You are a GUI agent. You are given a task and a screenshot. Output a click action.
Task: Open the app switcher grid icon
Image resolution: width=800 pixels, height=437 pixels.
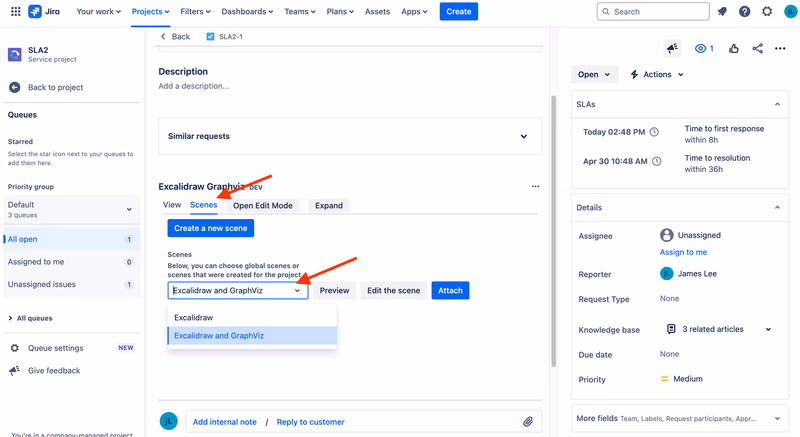click(x=16, y=11)
